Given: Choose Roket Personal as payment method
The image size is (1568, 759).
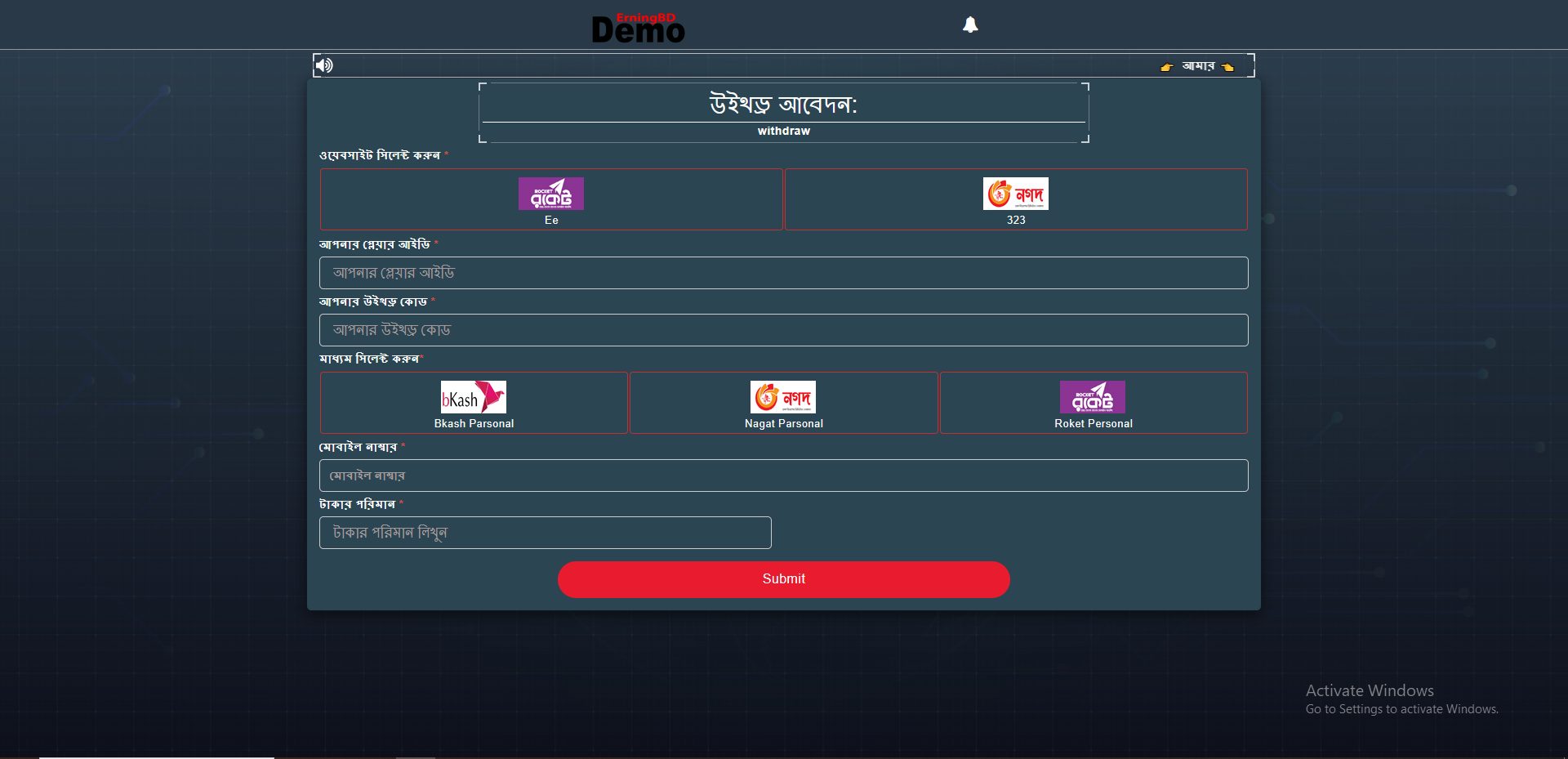Looking at the screenshot, I should click(x=1093, y=403).
